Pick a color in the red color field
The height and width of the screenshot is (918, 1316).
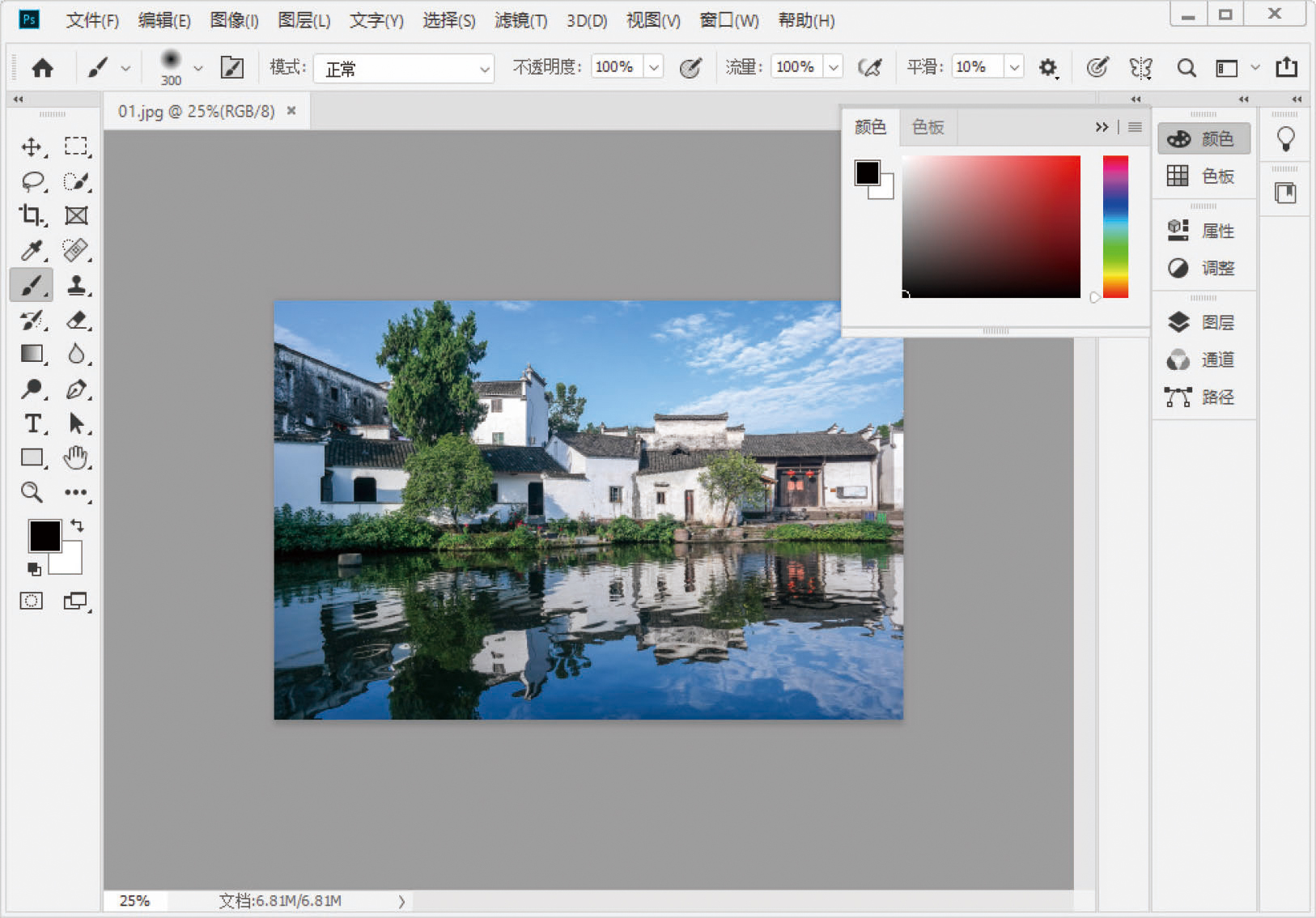click(x=991, y=227)
